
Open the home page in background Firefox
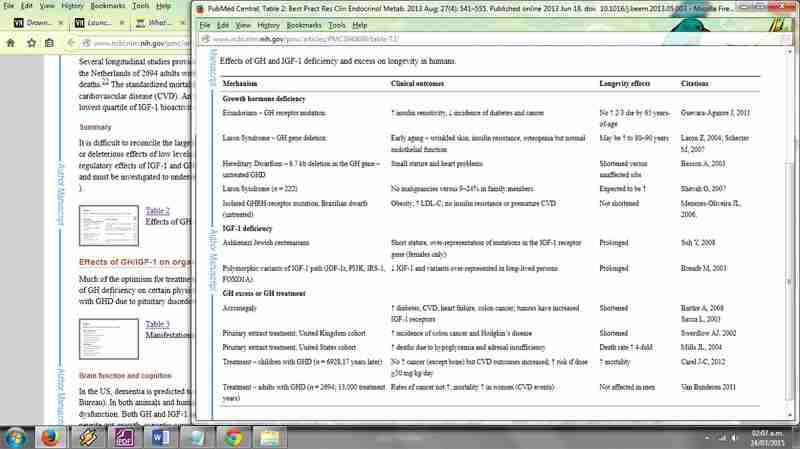pos(10,43)
